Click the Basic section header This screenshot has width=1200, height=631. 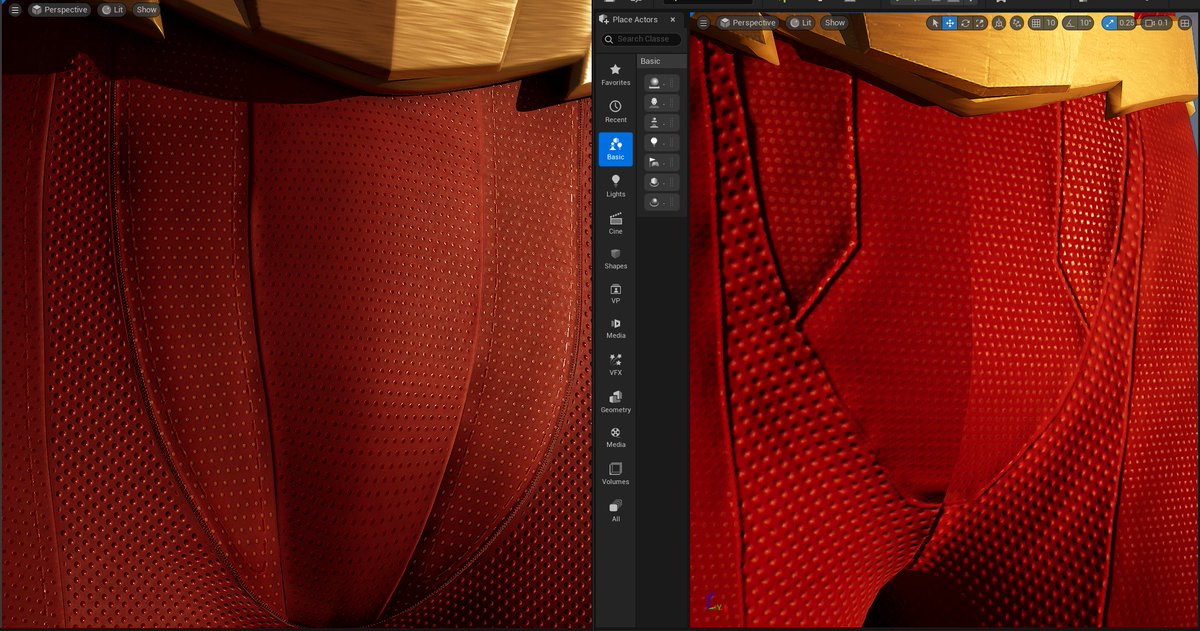click(x=662, y=61)
